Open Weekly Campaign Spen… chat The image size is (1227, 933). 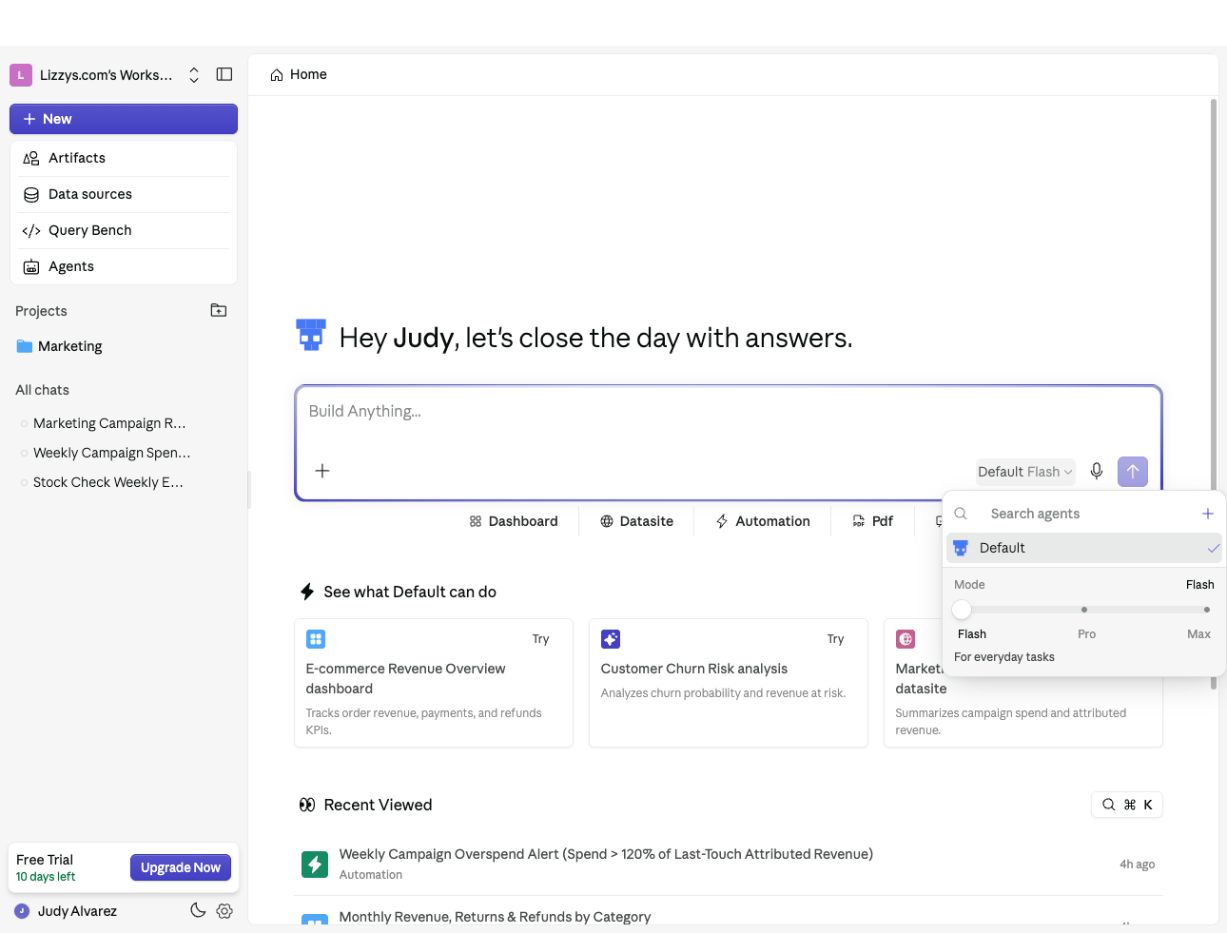click(x=111, y=453)
